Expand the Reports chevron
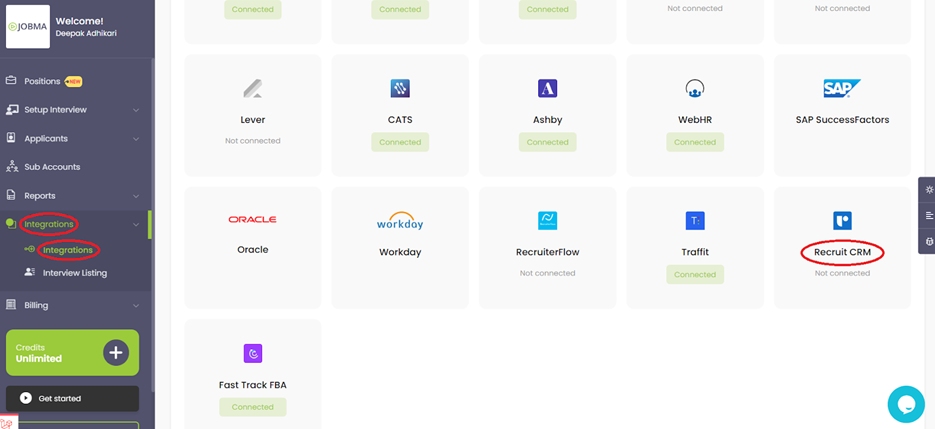Viewport: 935px width, 429px height. [136, 196]
